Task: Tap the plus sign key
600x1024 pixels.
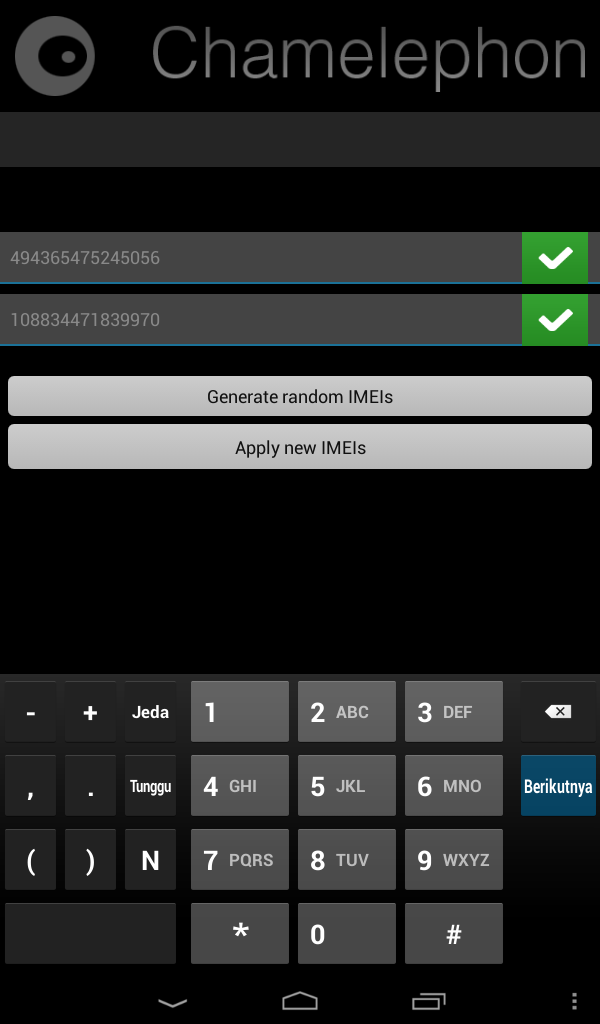Action: pyautogui.click(x=90, y=712)
